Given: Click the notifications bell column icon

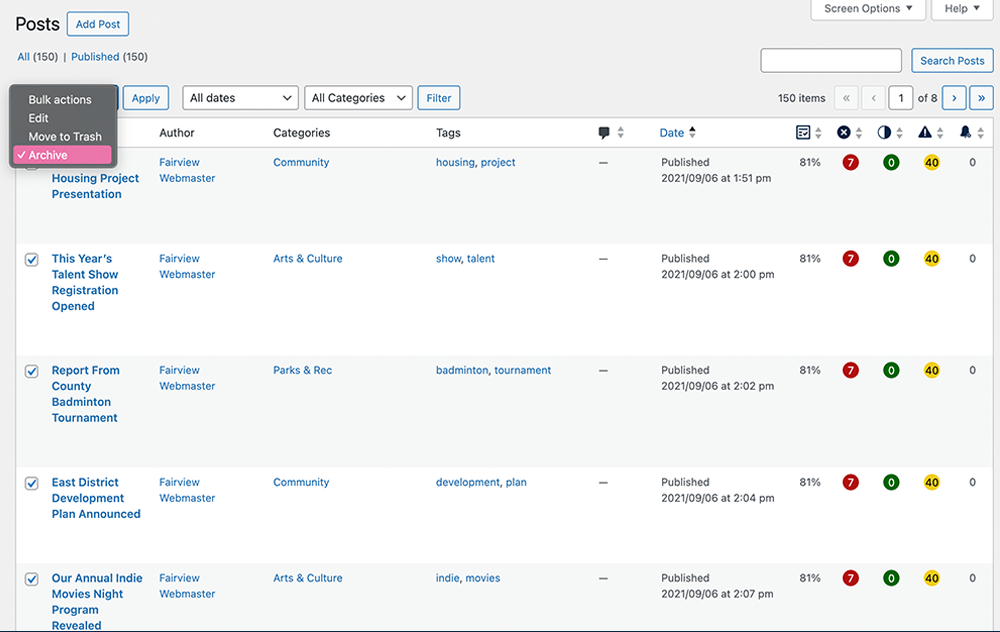Looking at the screenshot, I should pos(965,132).
